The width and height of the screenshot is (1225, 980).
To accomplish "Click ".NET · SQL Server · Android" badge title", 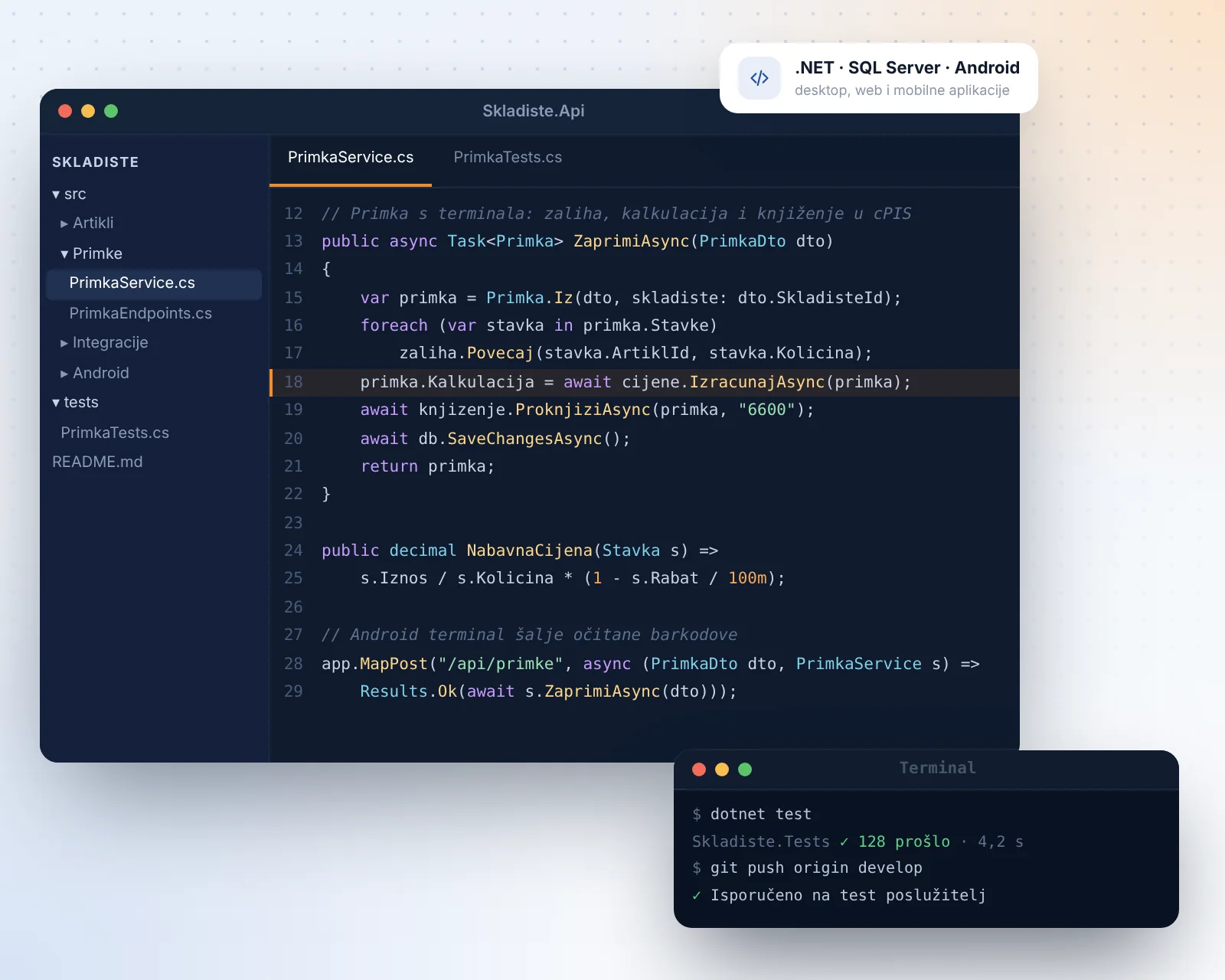I will [907, 67].
